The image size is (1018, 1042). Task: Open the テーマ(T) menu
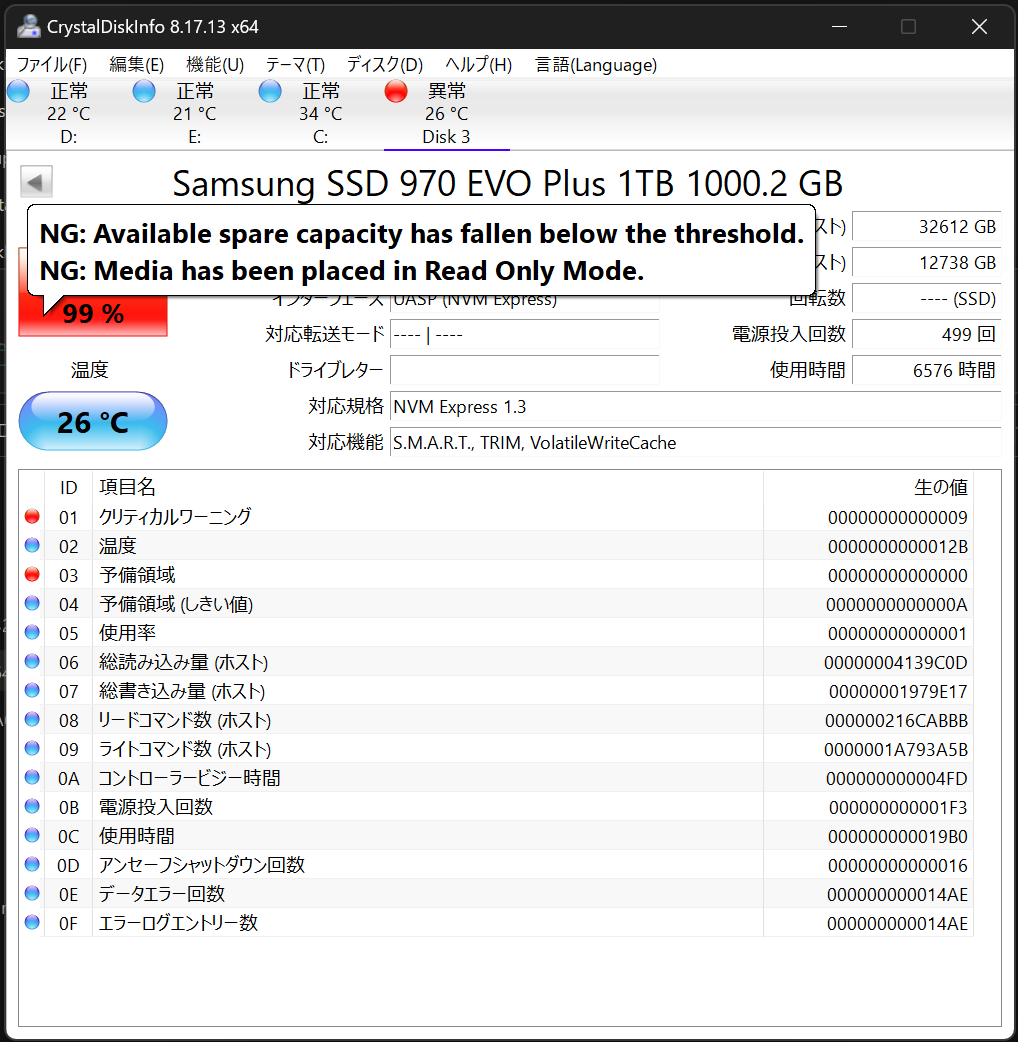[x=296, y=64]
